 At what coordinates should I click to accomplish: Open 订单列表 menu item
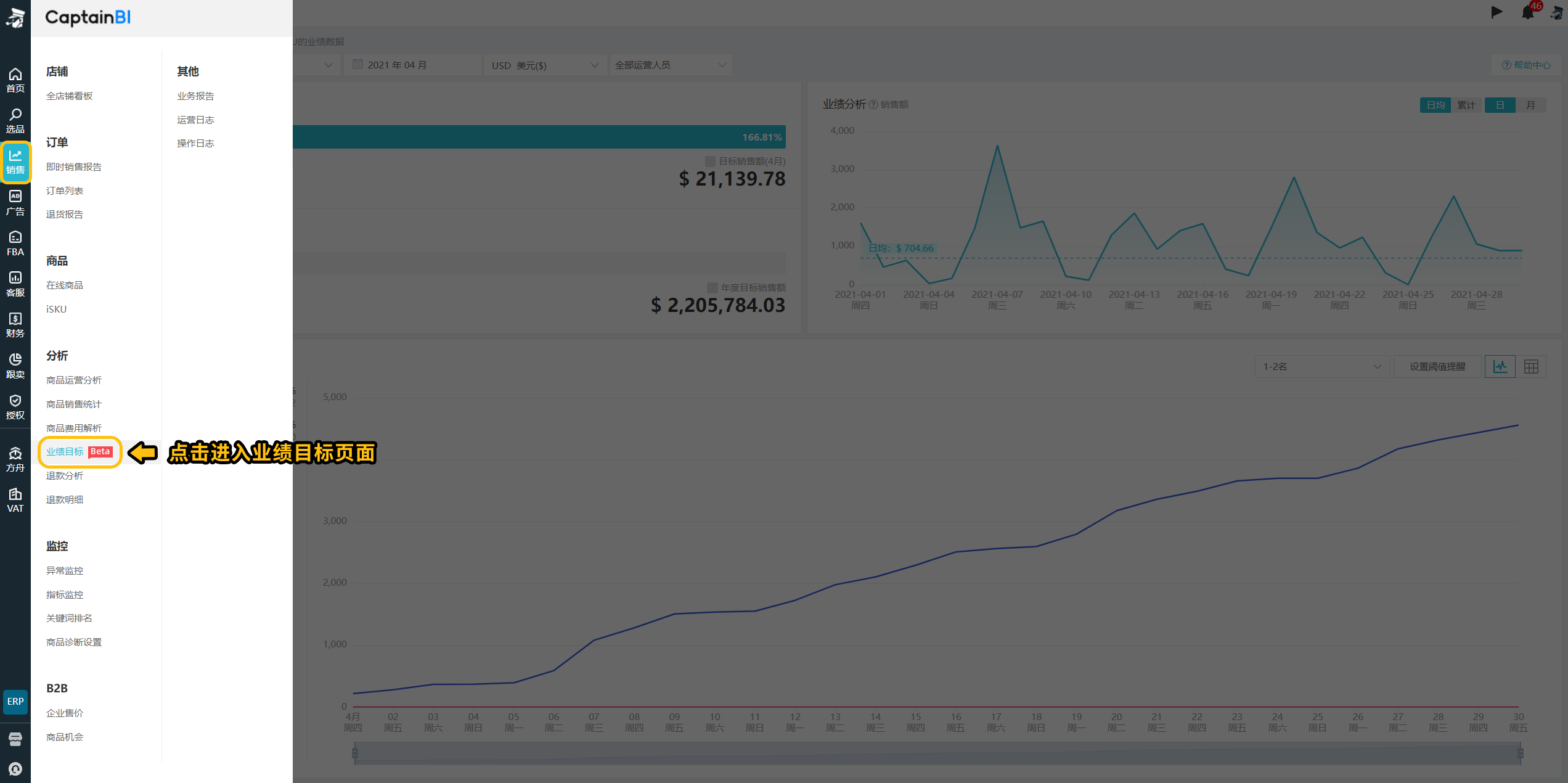pos(65,191)
